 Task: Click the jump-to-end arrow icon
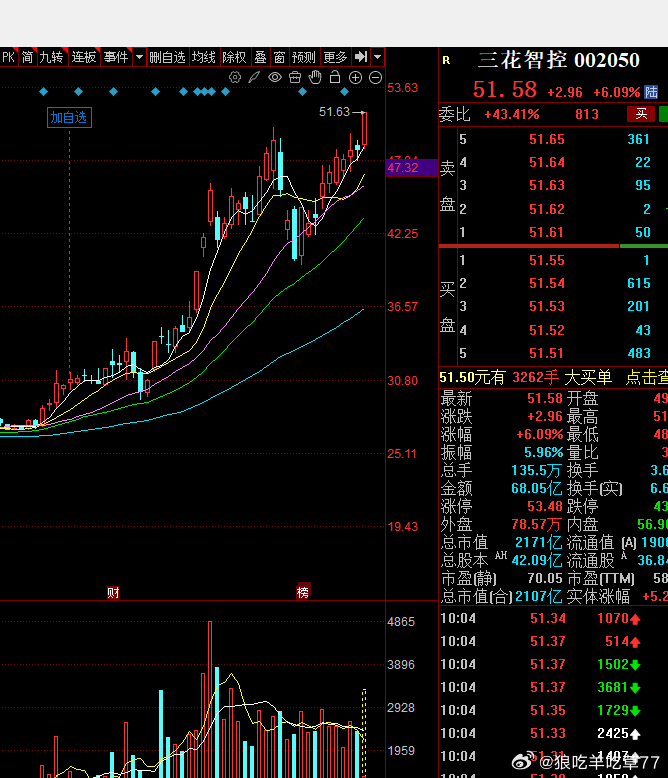click(x=361, y=57)
